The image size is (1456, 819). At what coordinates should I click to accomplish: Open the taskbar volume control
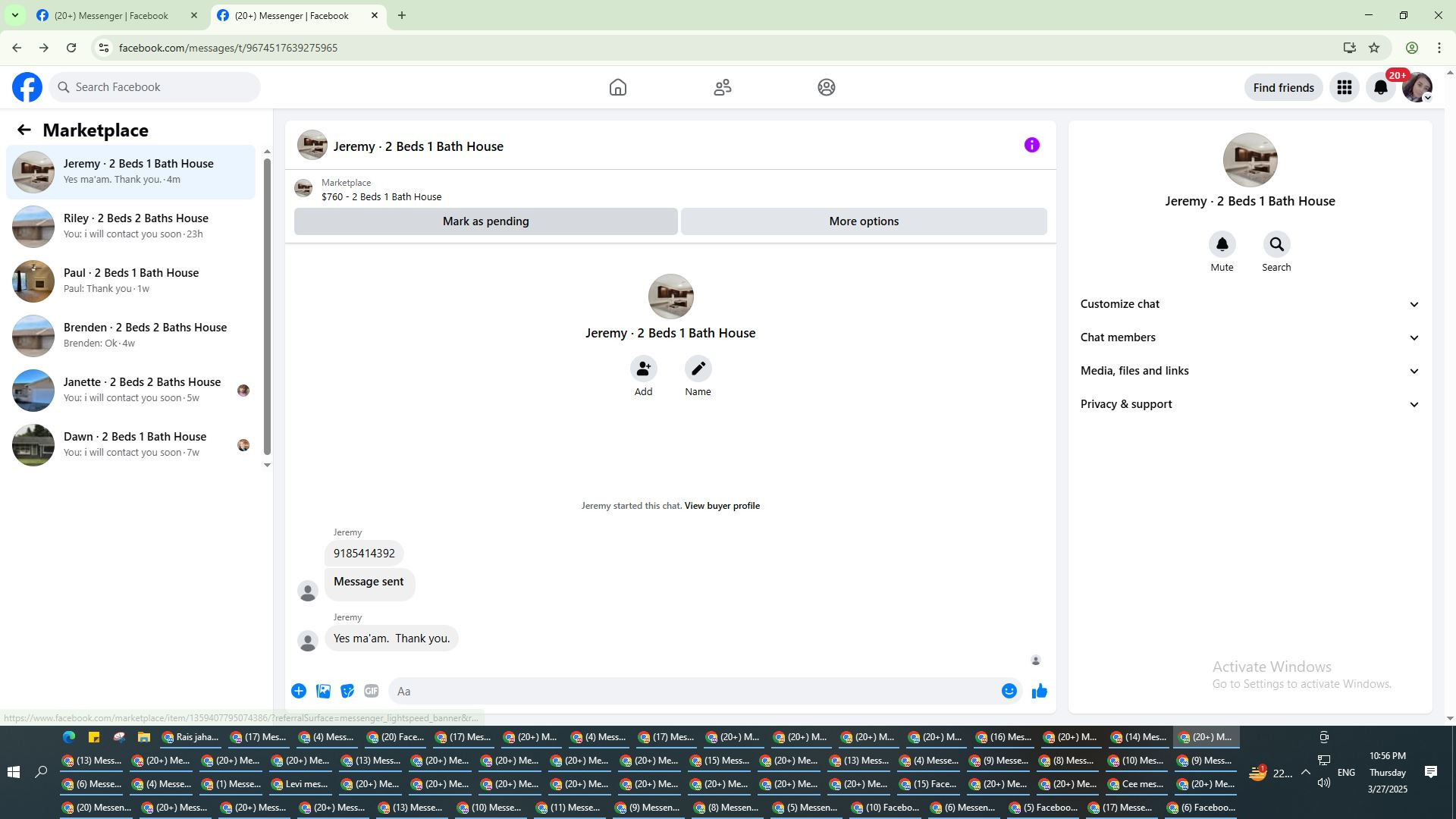(x=1324, y=783)
